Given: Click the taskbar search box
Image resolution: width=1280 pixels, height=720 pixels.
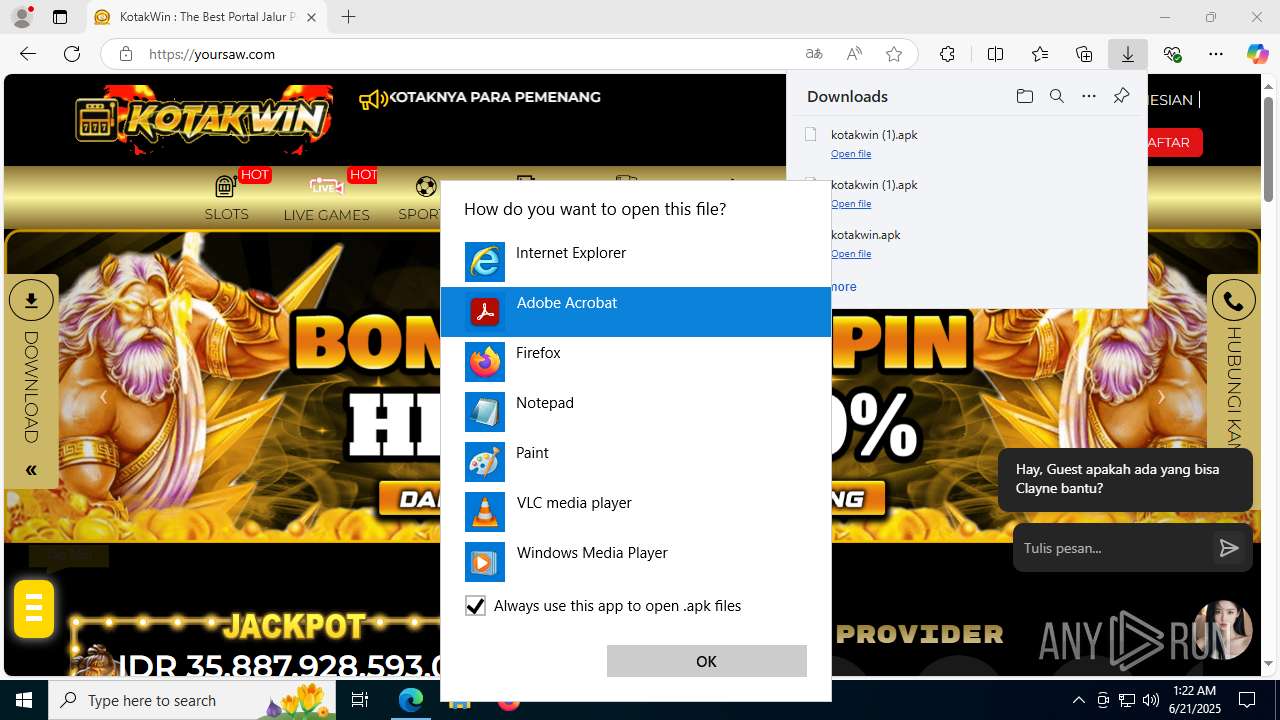Looking at the screenshot, I should (194, 700).
